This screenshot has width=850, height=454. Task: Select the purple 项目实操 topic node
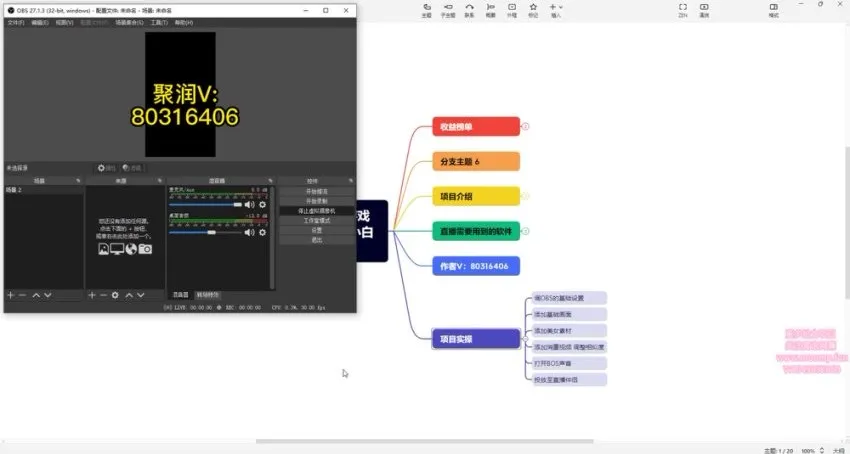[x=475, y=339]
